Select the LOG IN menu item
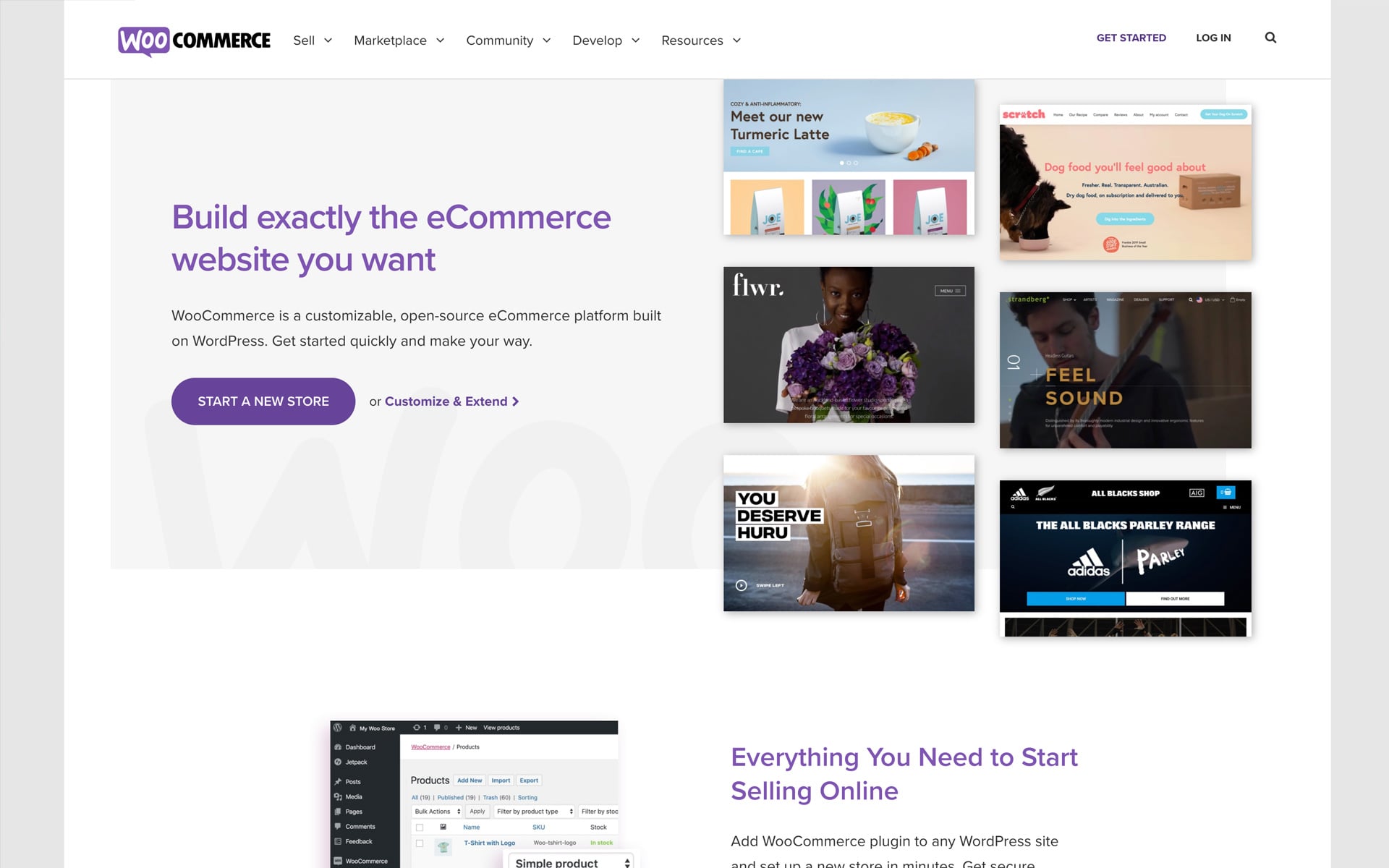Image resolution: width=1389 pixels, height=868 pixels. pos(1213,37)
